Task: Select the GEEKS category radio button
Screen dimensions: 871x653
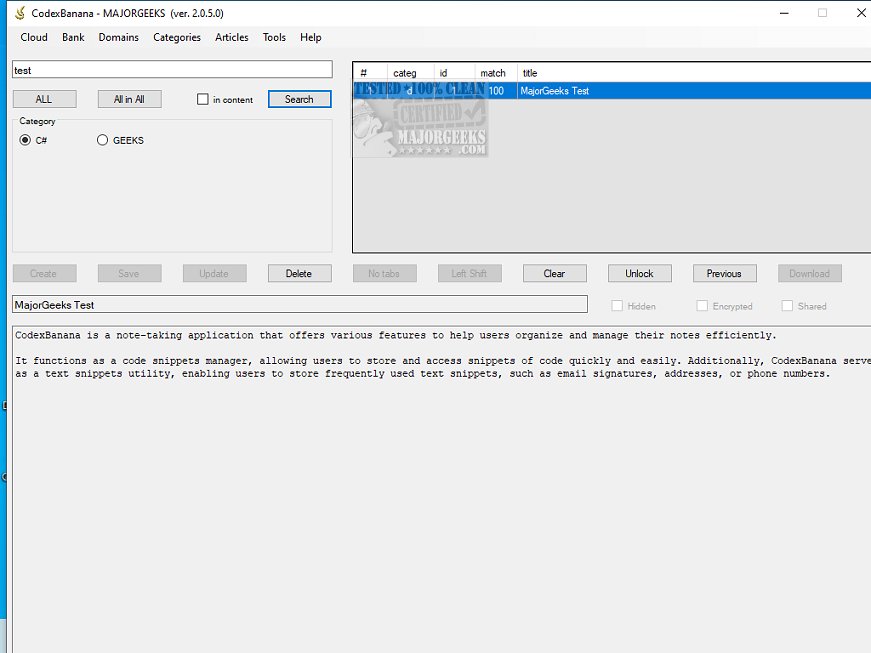Action: [x=102, y=140]
